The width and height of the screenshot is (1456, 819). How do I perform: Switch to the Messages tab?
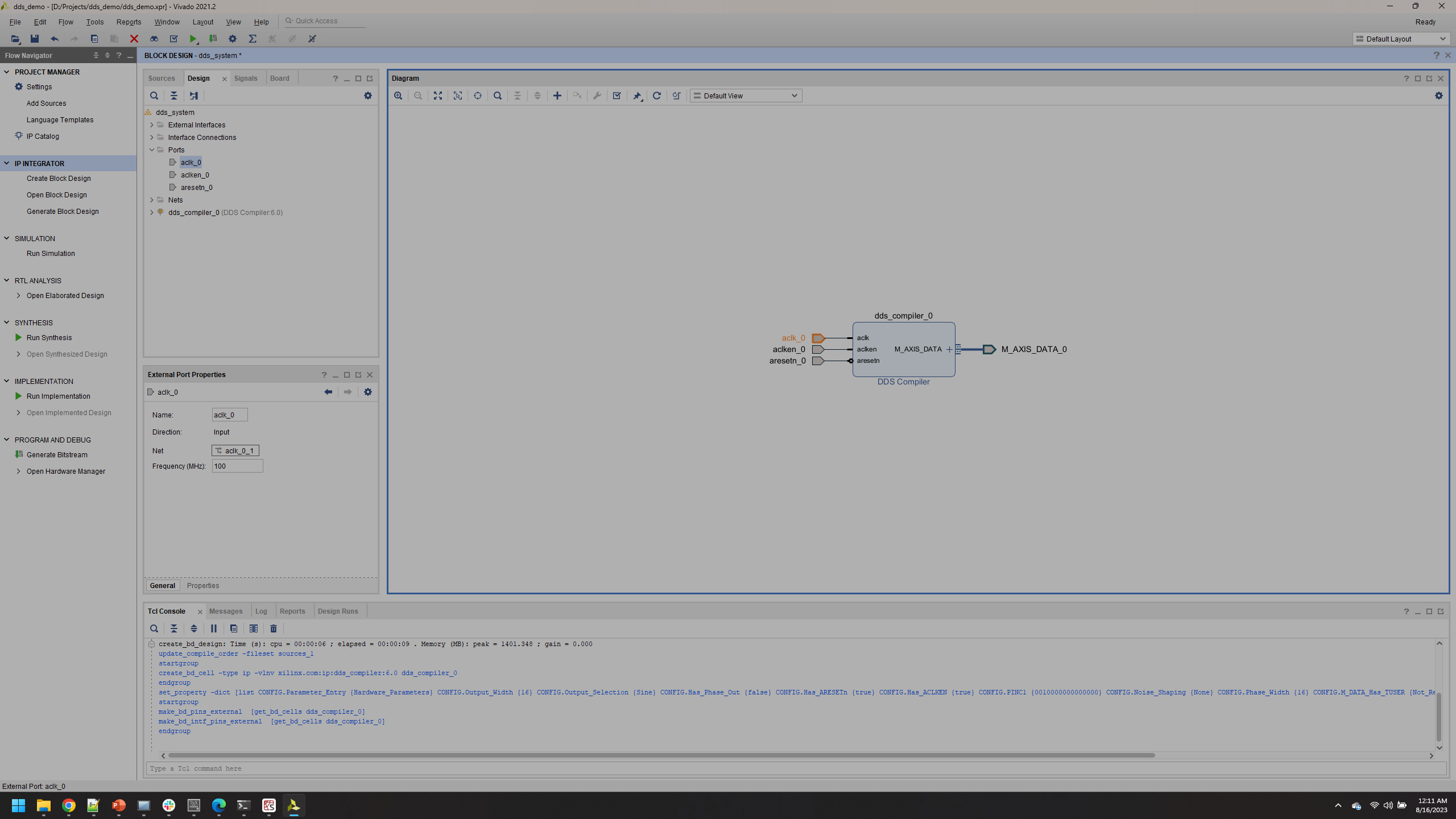226,611
